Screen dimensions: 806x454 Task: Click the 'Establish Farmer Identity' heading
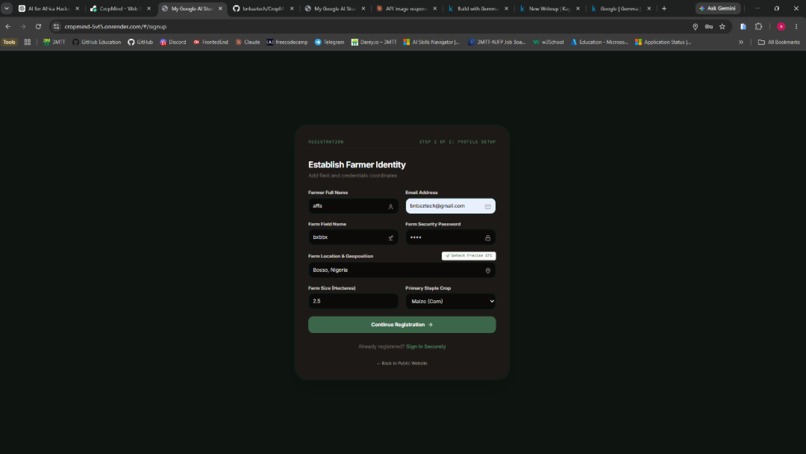pyautogui.click(x=357, y=165)
